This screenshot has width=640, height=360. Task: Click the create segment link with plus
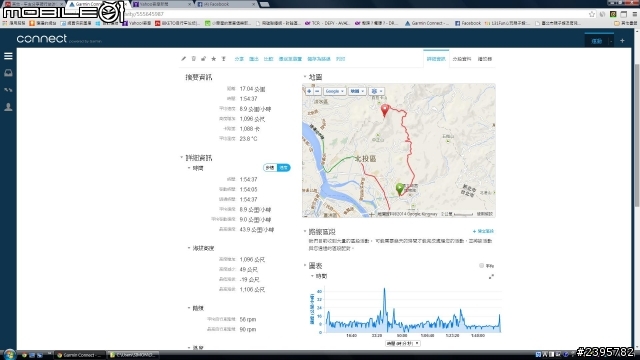(483, 231)
